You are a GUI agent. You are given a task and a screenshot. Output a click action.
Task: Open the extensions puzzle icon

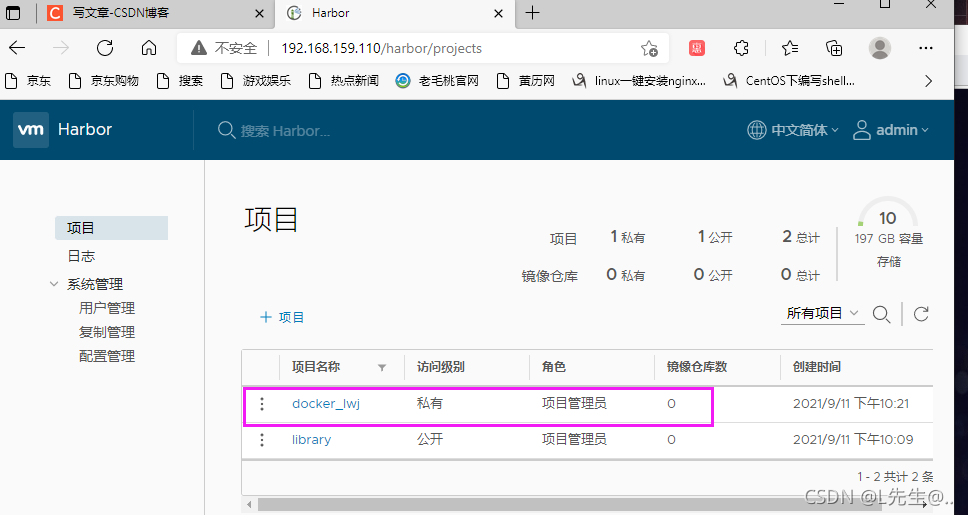[741, 48]
